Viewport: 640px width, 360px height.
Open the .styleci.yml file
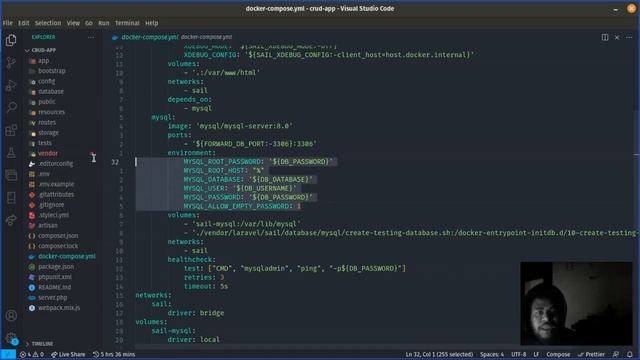click(x=53, y=215)
